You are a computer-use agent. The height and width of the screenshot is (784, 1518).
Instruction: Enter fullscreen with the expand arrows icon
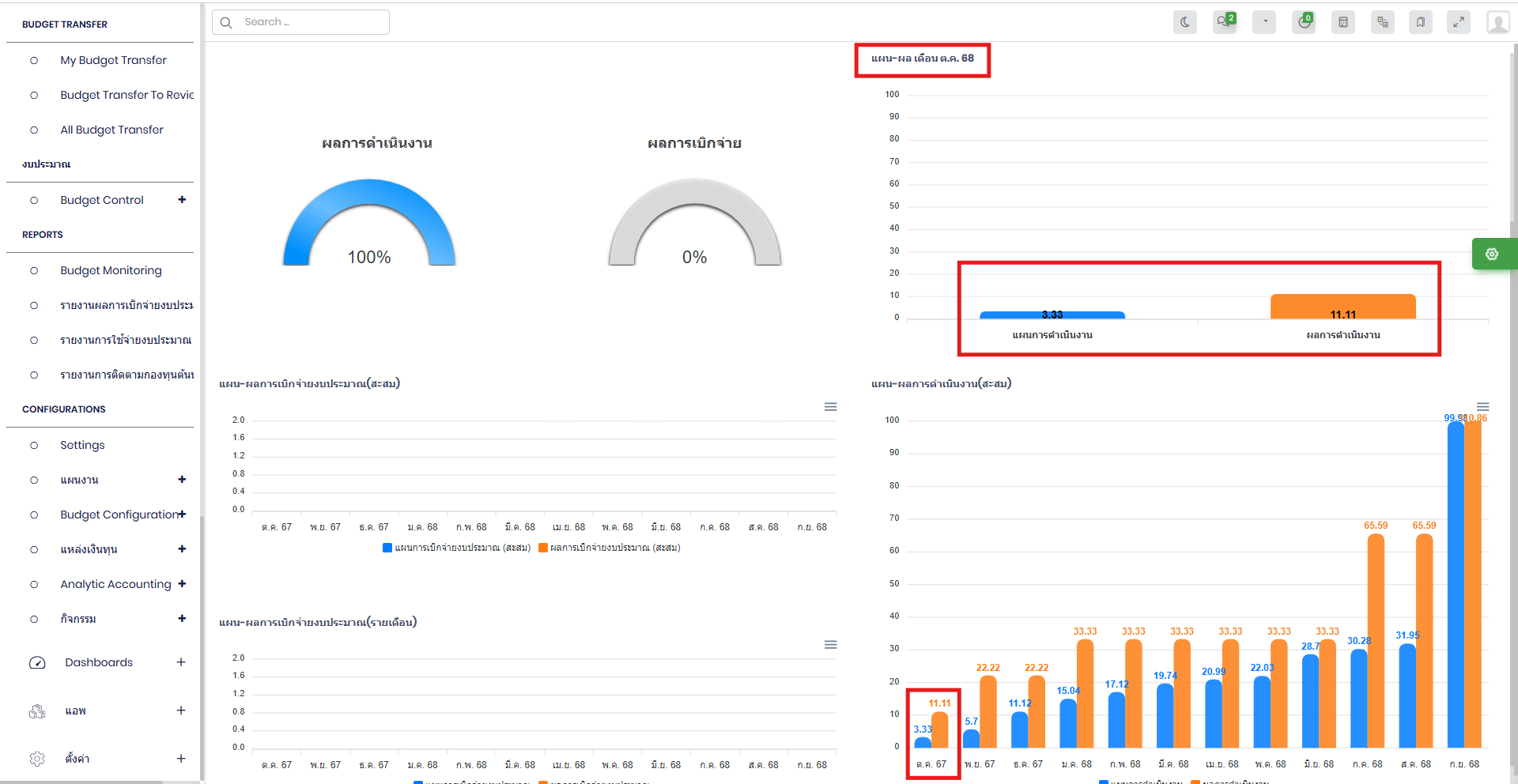click(1458, 22)
